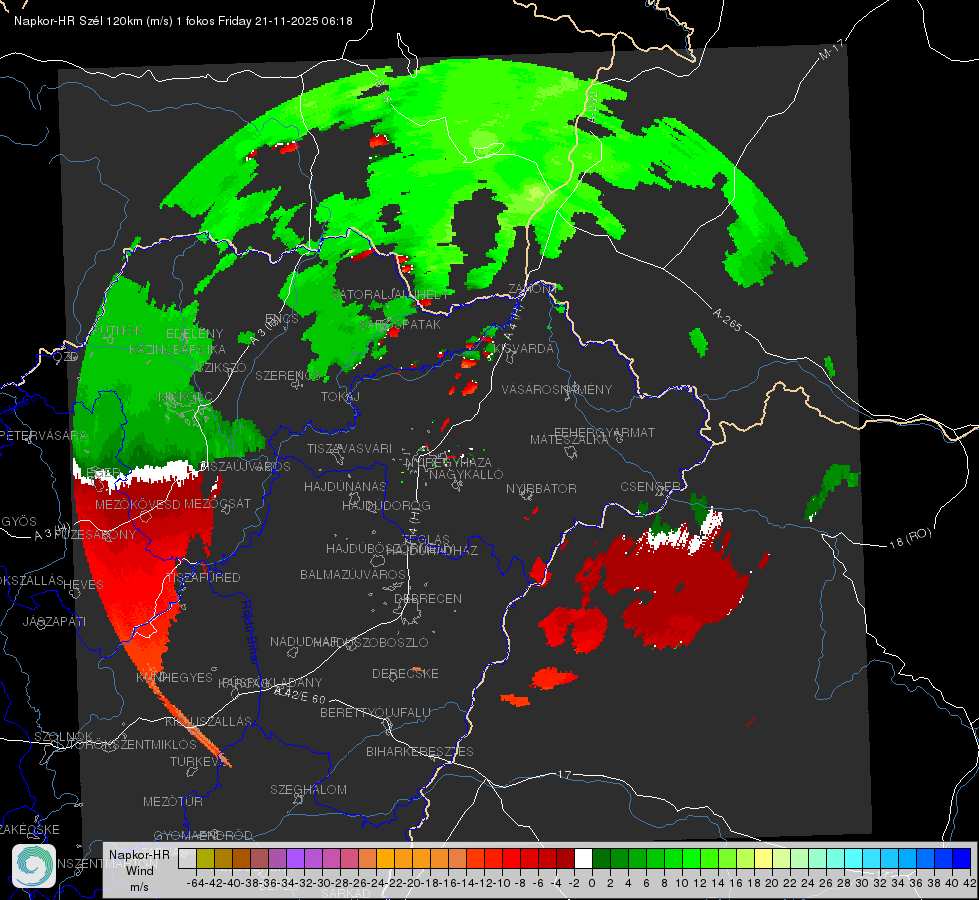Click the M-17 road label

831,49
